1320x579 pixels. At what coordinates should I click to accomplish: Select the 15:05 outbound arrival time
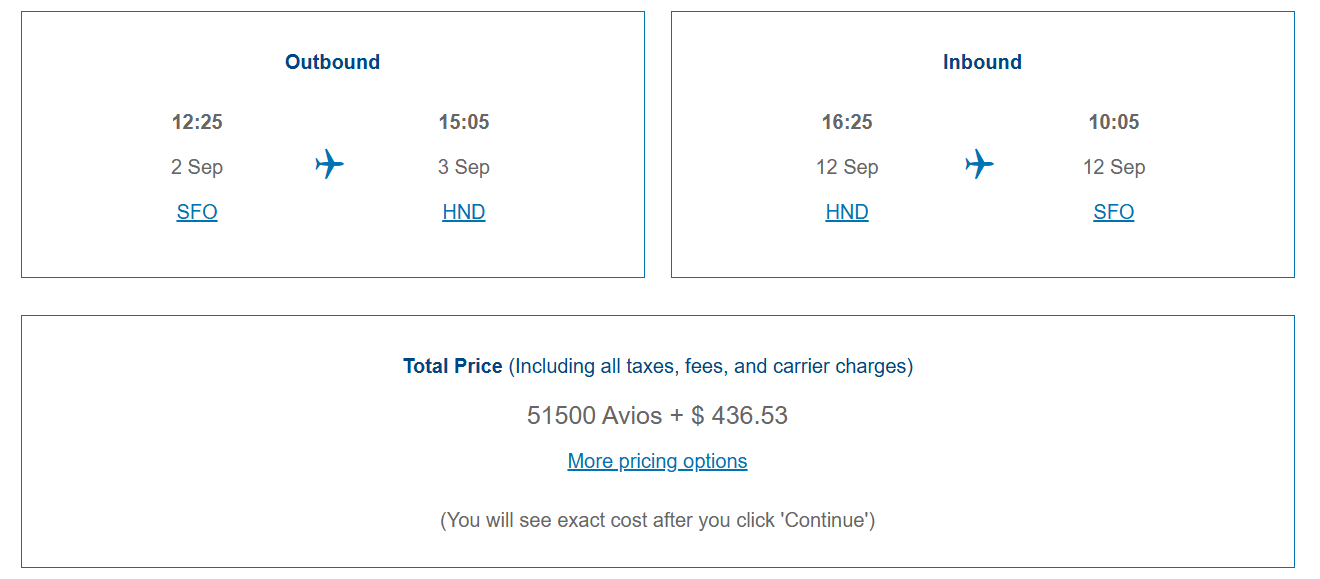[464, 122]
